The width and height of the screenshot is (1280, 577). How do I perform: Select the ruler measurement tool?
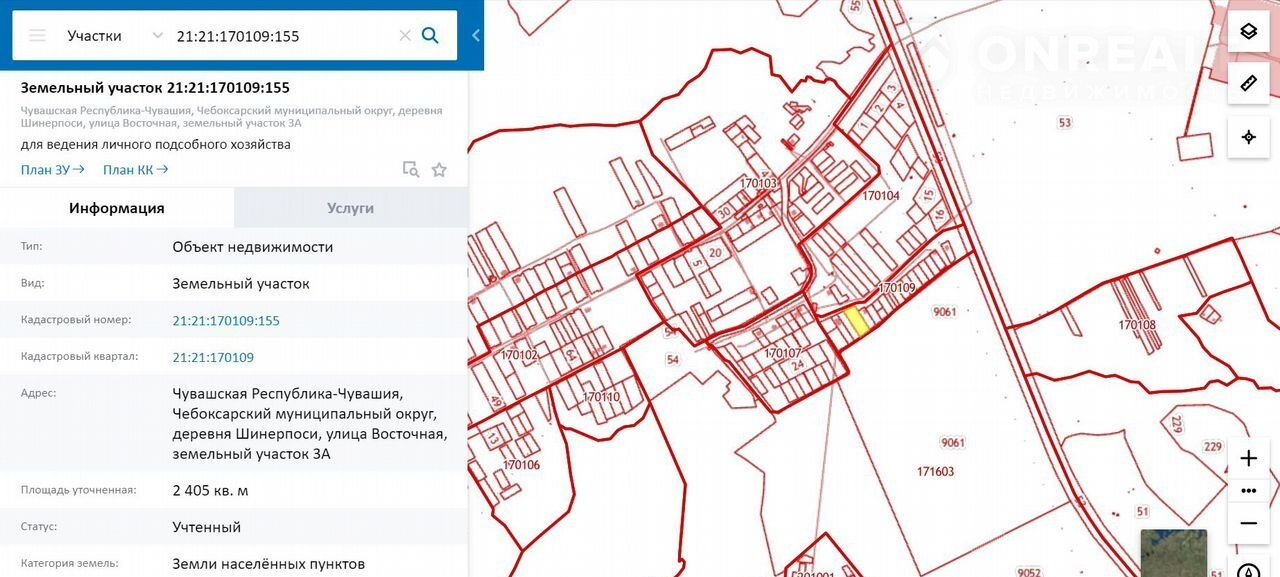1248,84
